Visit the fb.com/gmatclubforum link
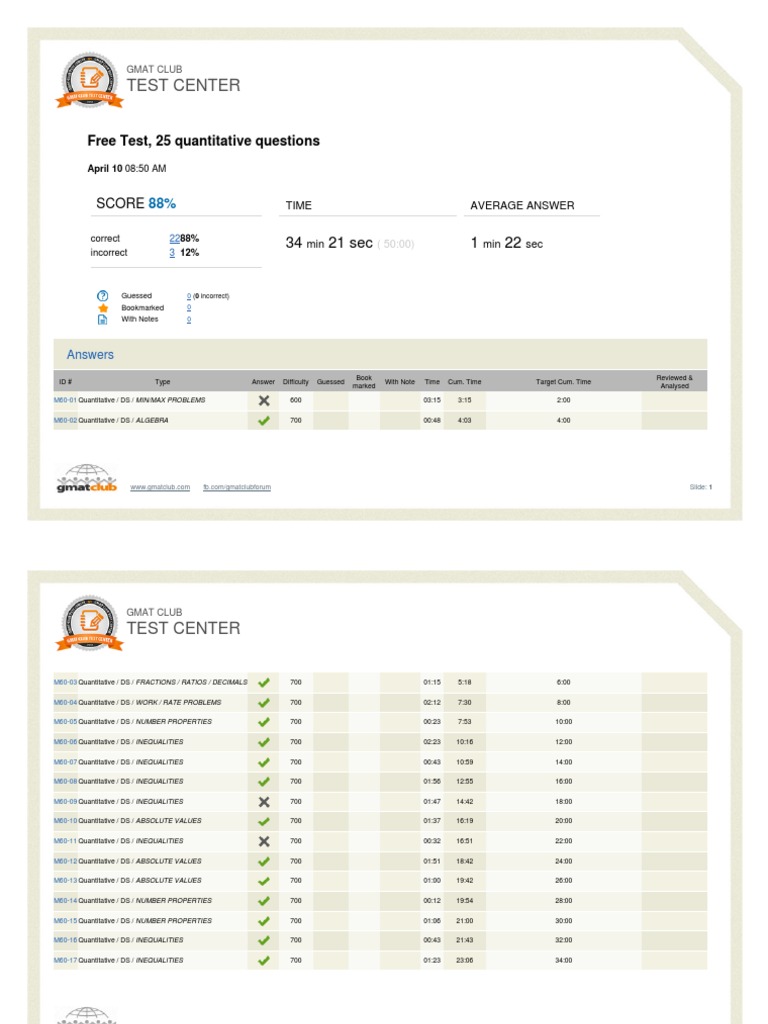The width and height of the screenshot is (768, 1024). [237, 487]
